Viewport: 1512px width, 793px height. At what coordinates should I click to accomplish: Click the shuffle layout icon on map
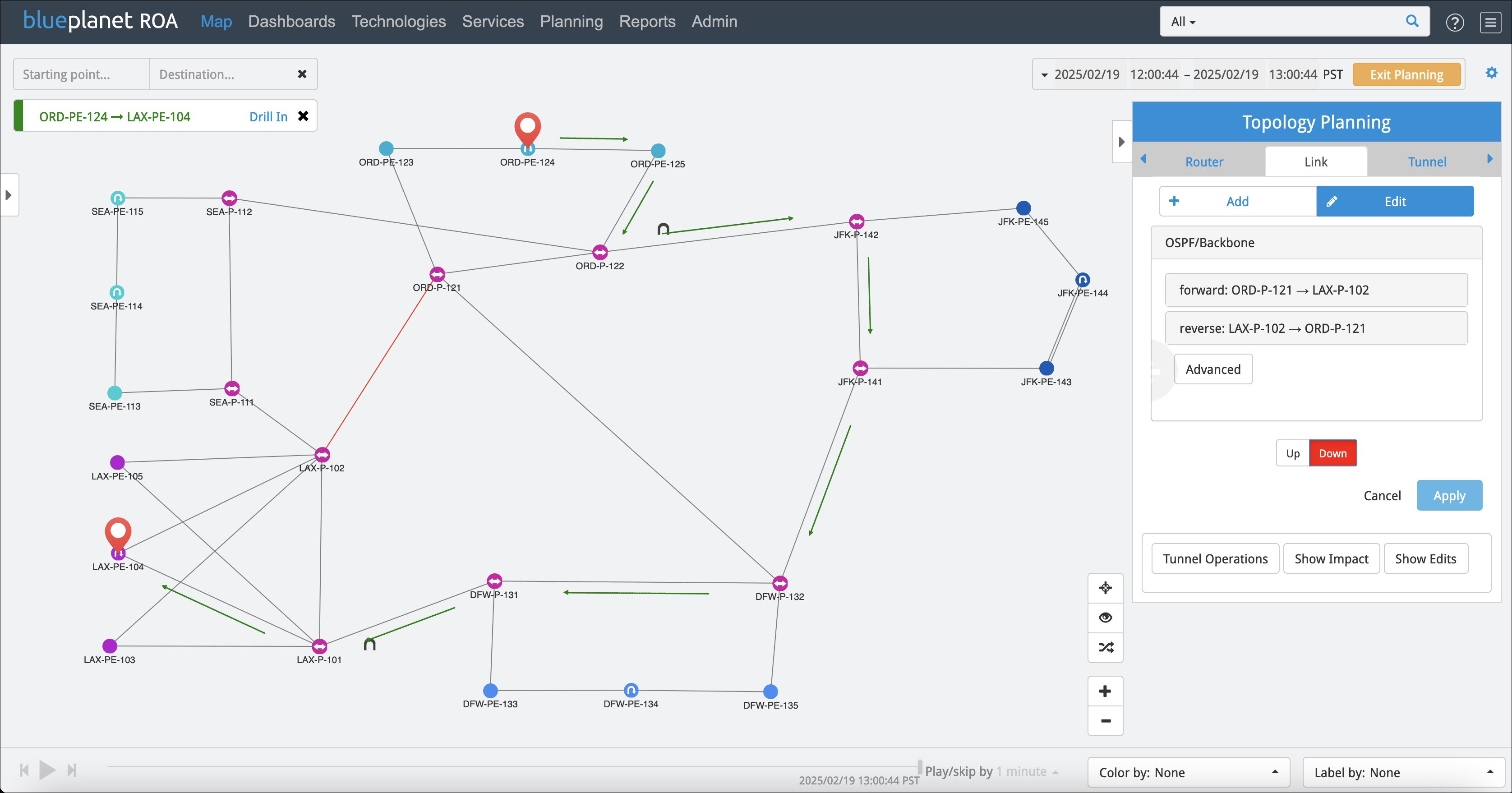tap(1105, 647)
